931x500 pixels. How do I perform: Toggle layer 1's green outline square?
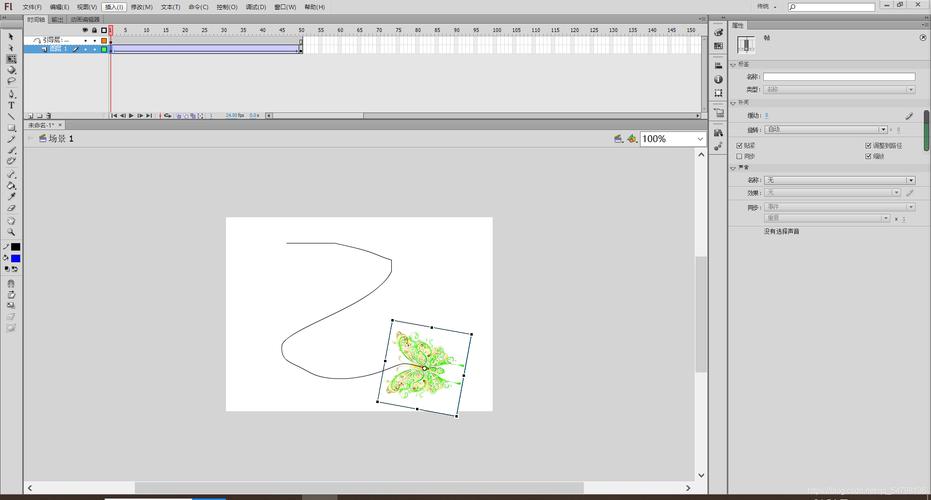(104, 49)
